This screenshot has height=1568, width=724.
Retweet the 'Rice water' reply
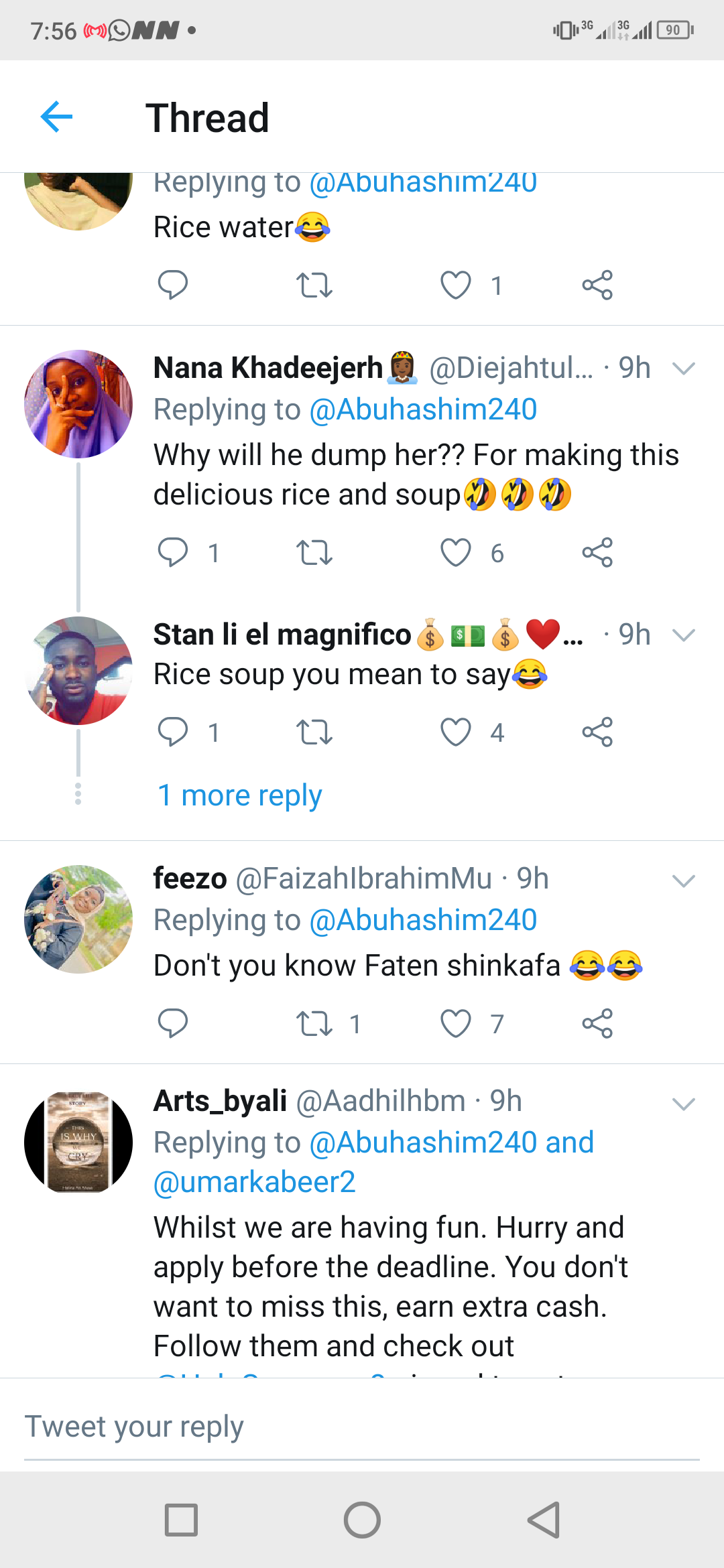point(314,285)
